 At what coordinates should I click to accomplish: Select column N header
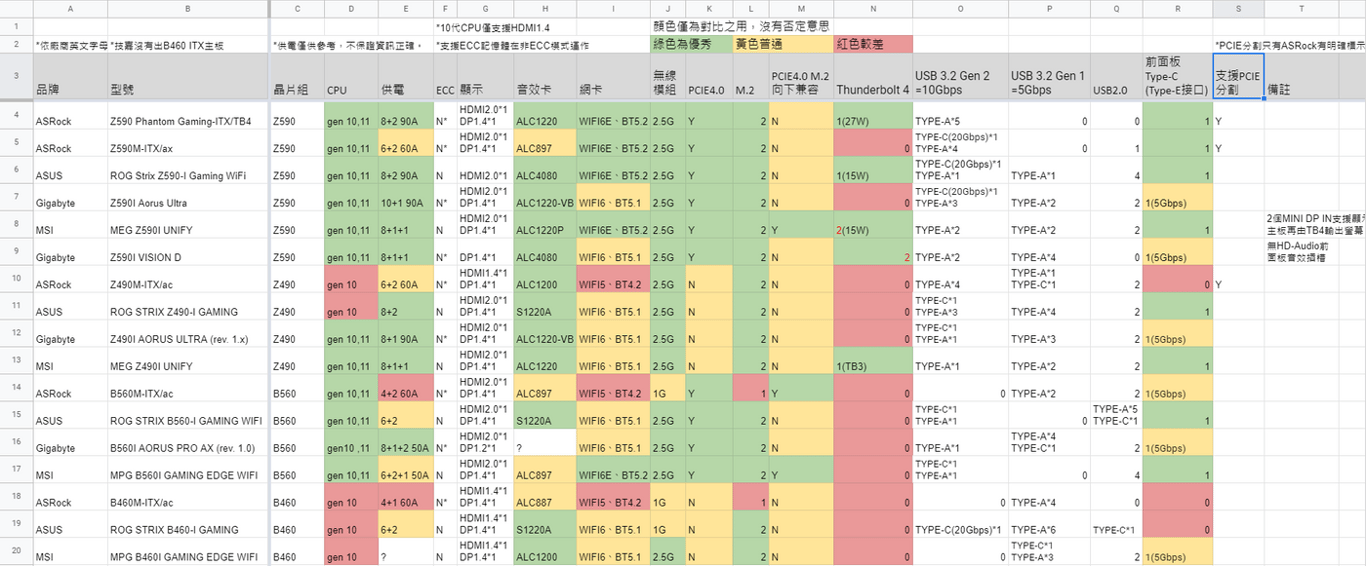pos(872,8)
